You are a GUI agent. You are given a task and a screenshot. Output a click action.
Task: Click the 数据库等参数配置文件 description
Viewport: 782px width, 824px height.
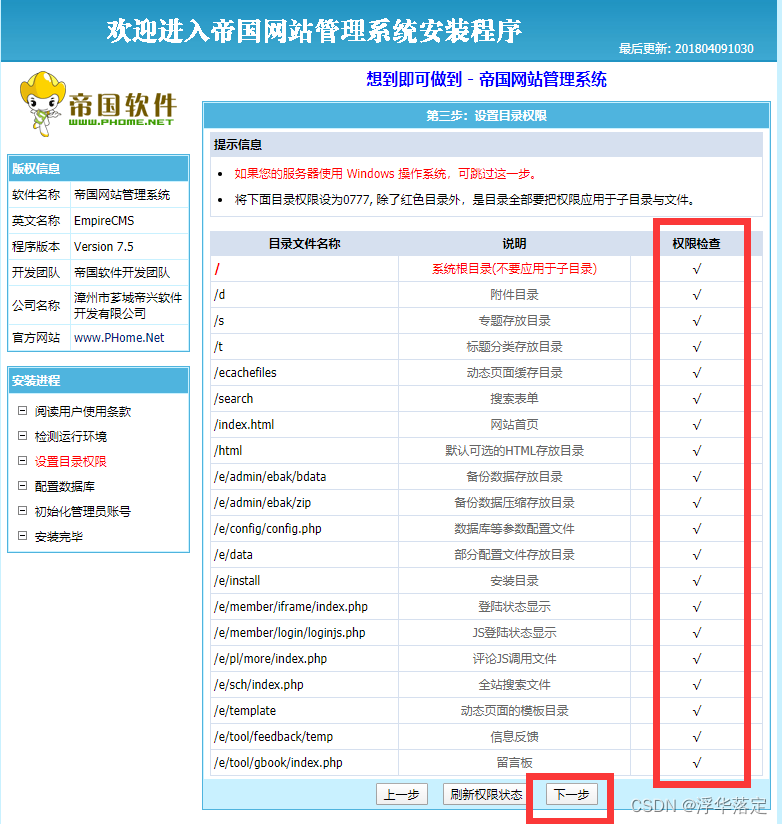click(x=514, y=529)
